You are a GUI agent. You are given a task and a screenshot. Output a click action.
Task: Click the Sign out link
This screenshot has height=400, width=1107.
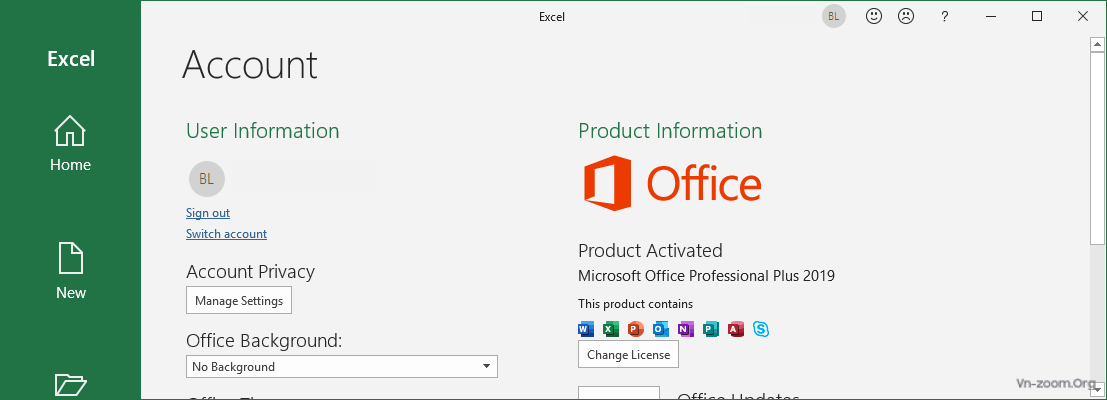tap(208, 212)
